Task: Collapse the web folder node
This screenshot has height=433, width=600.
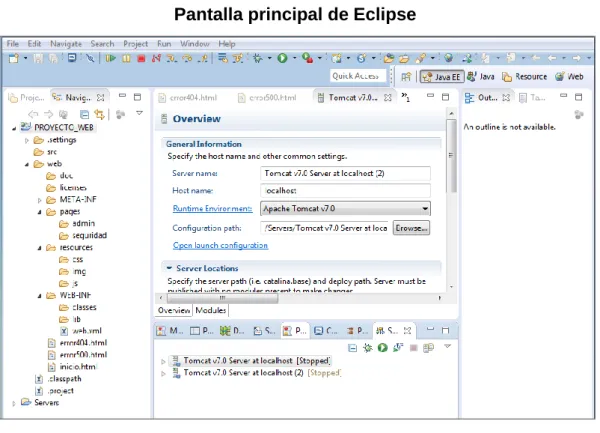Action: point(26,164)
